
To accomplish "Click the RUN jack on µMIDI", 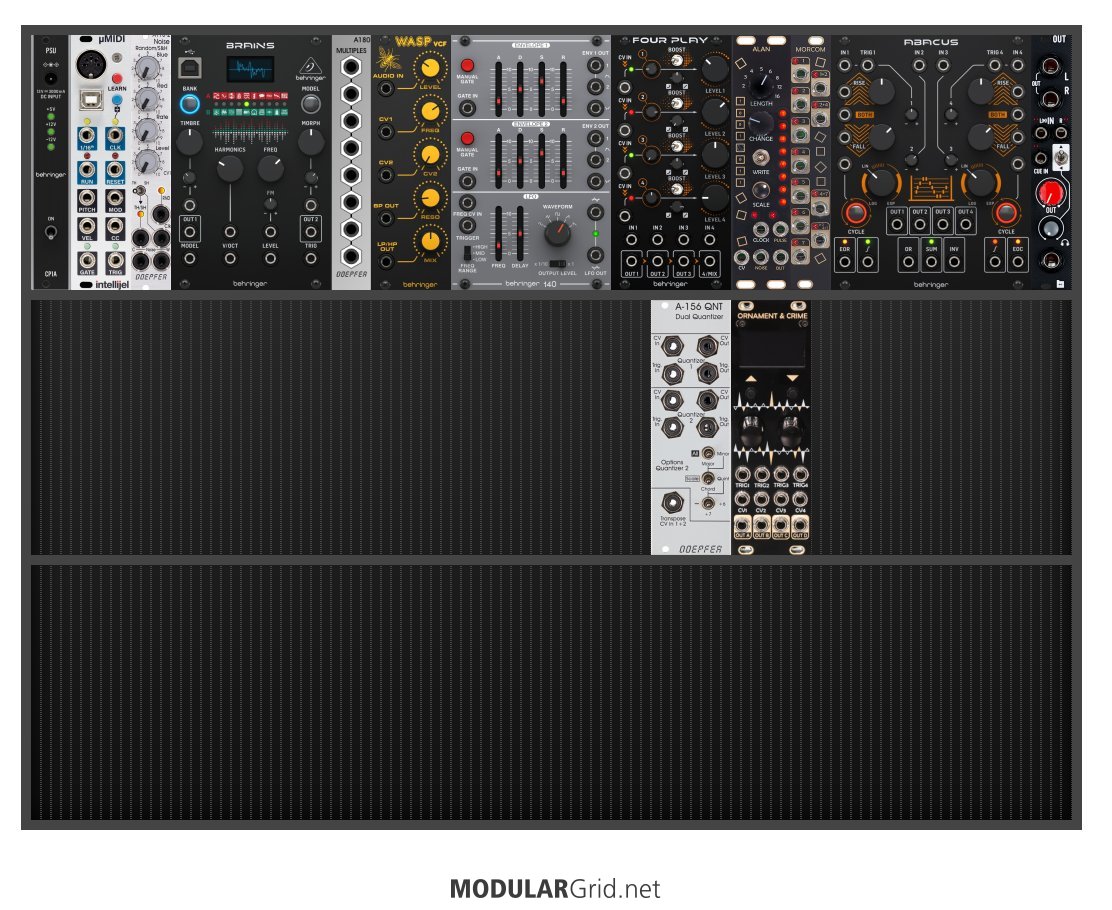I will [x=87, y=169].
